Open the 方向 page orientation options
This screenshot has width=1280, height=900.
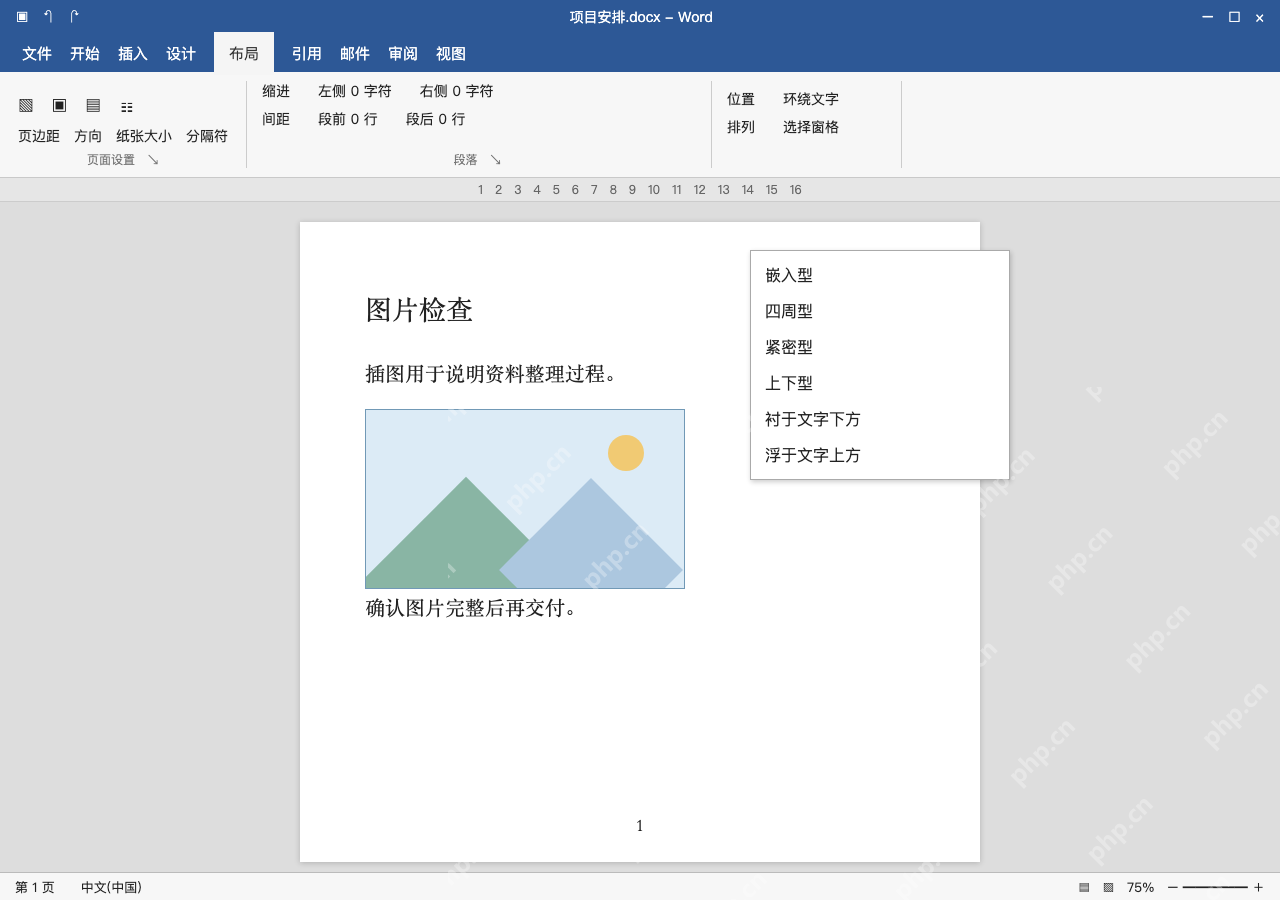pos(88,136)
